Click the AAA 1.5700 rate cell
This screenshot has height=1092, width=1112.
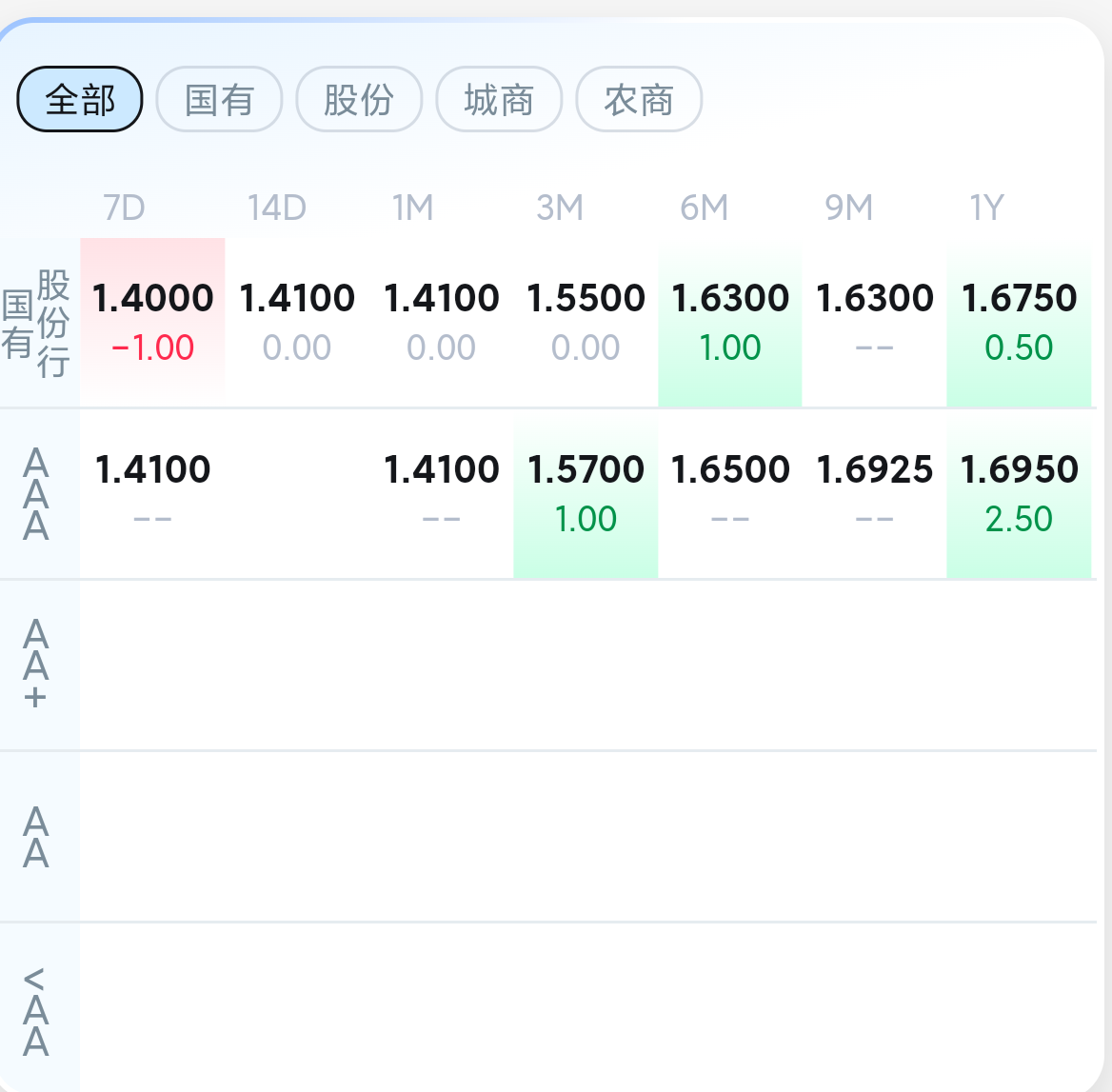pos(586,493)
